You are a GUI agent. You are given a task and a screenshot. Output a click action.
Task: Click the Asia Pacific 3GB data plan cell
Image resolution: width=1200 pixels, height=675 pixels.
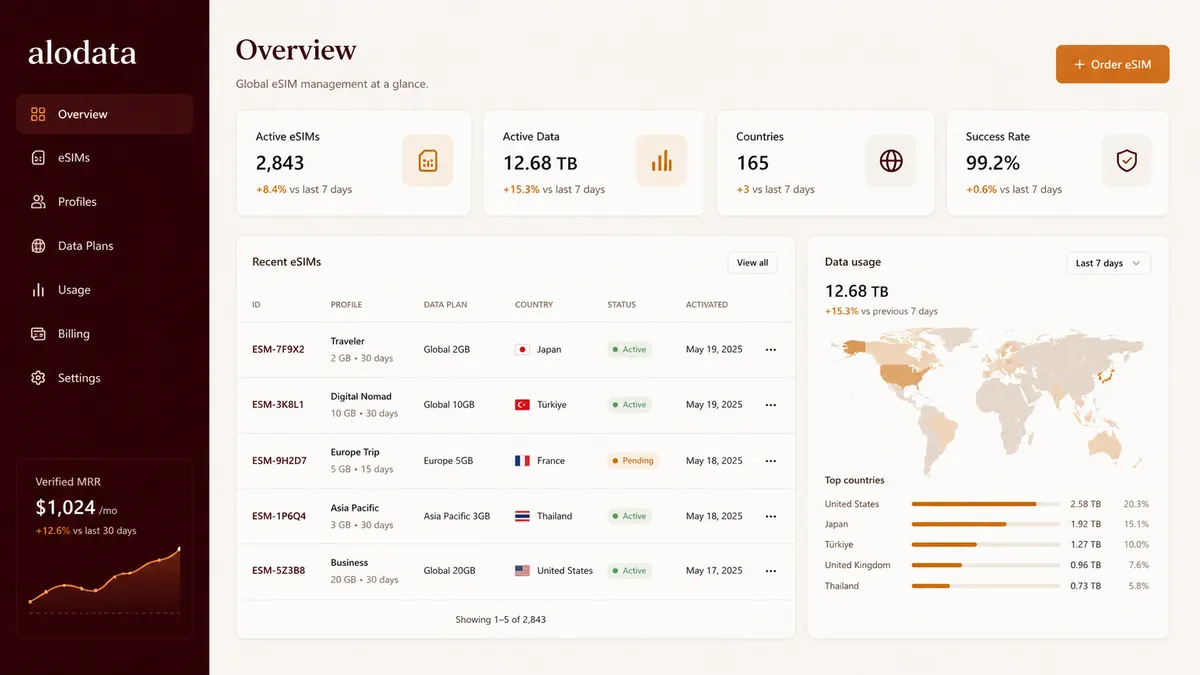point(457,516)
